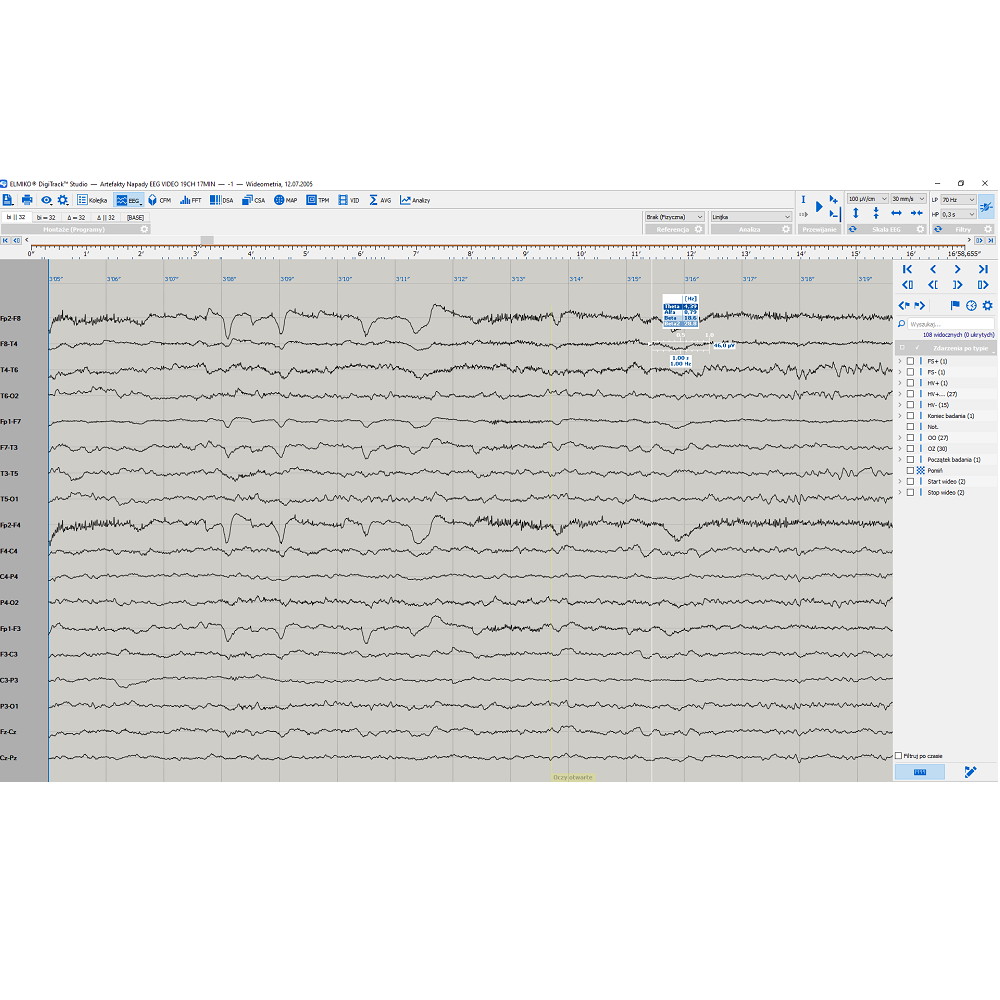Open the Linijka dropdown

[751, 216]
